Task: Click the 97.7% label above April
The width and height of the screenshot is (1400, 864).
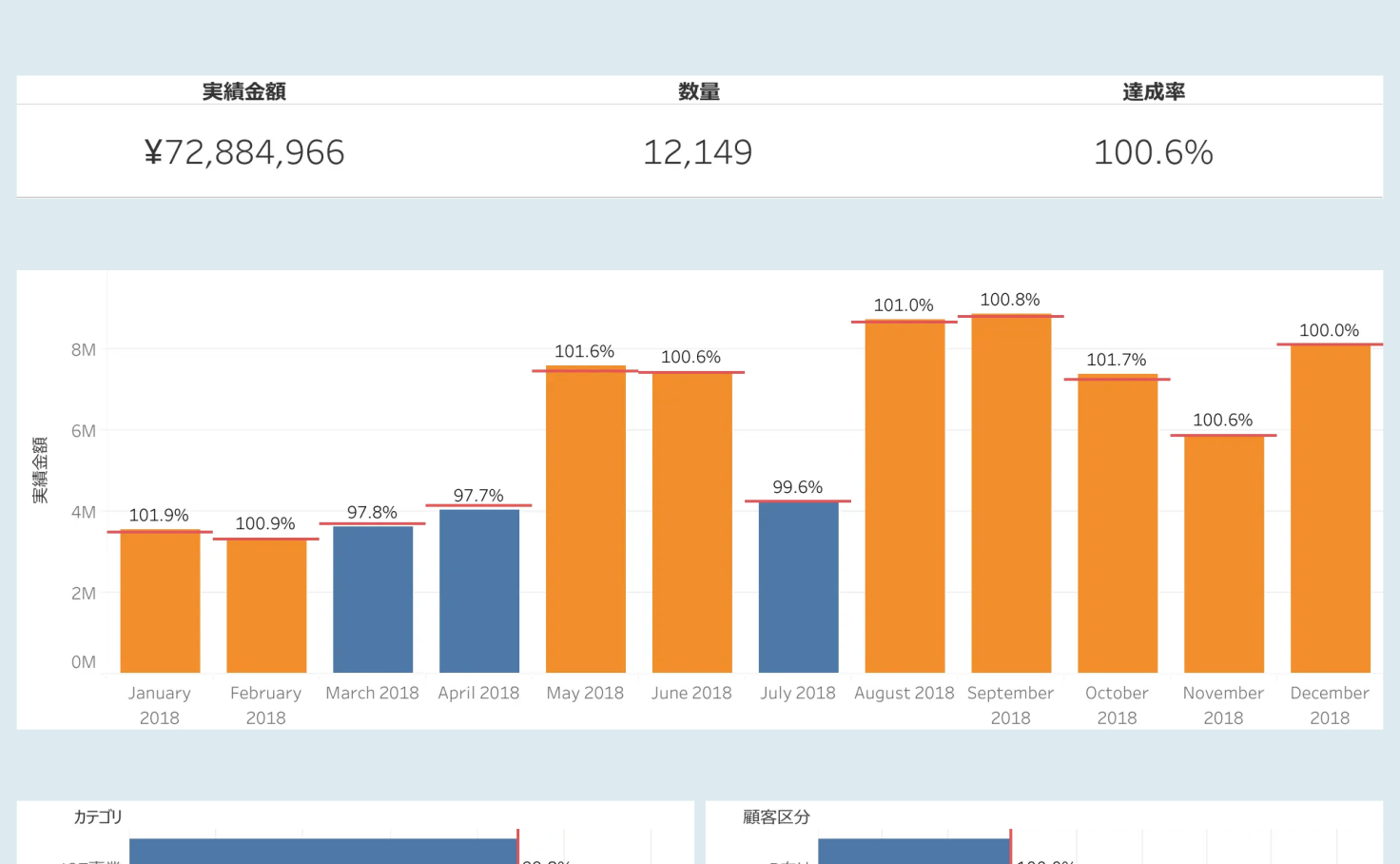Action: point(478,495)
